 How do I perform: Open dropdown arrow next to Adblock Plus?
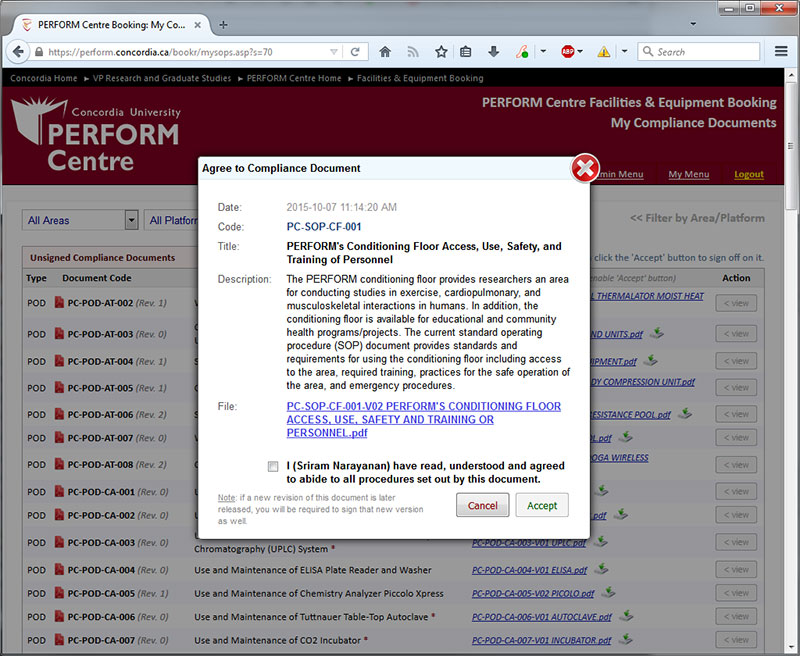[x=586, y=51]
